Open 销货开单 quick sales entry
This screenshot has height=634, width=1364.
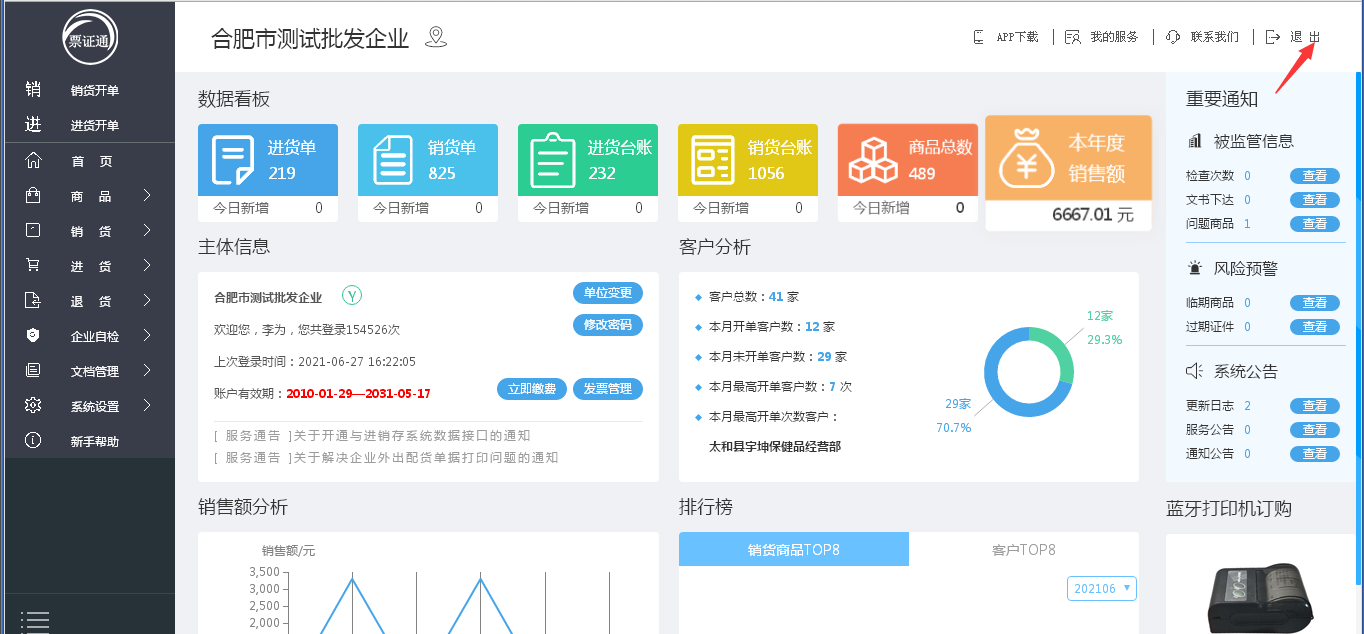tap(95, 91)
